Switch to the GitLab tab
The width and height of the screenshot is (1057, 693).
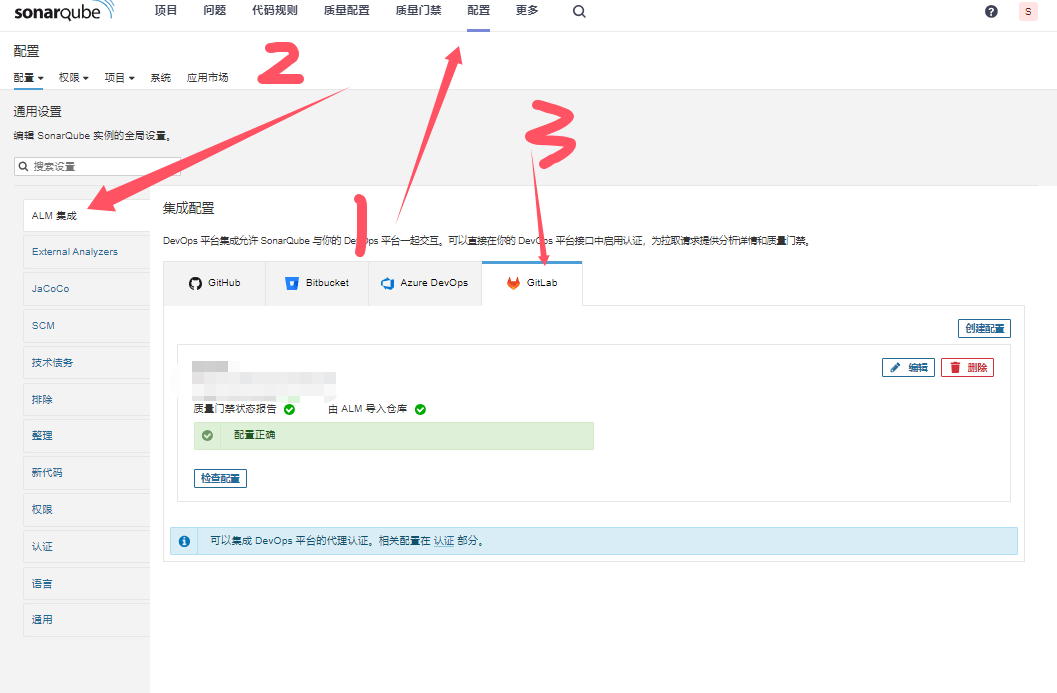[x=532, y=283]
